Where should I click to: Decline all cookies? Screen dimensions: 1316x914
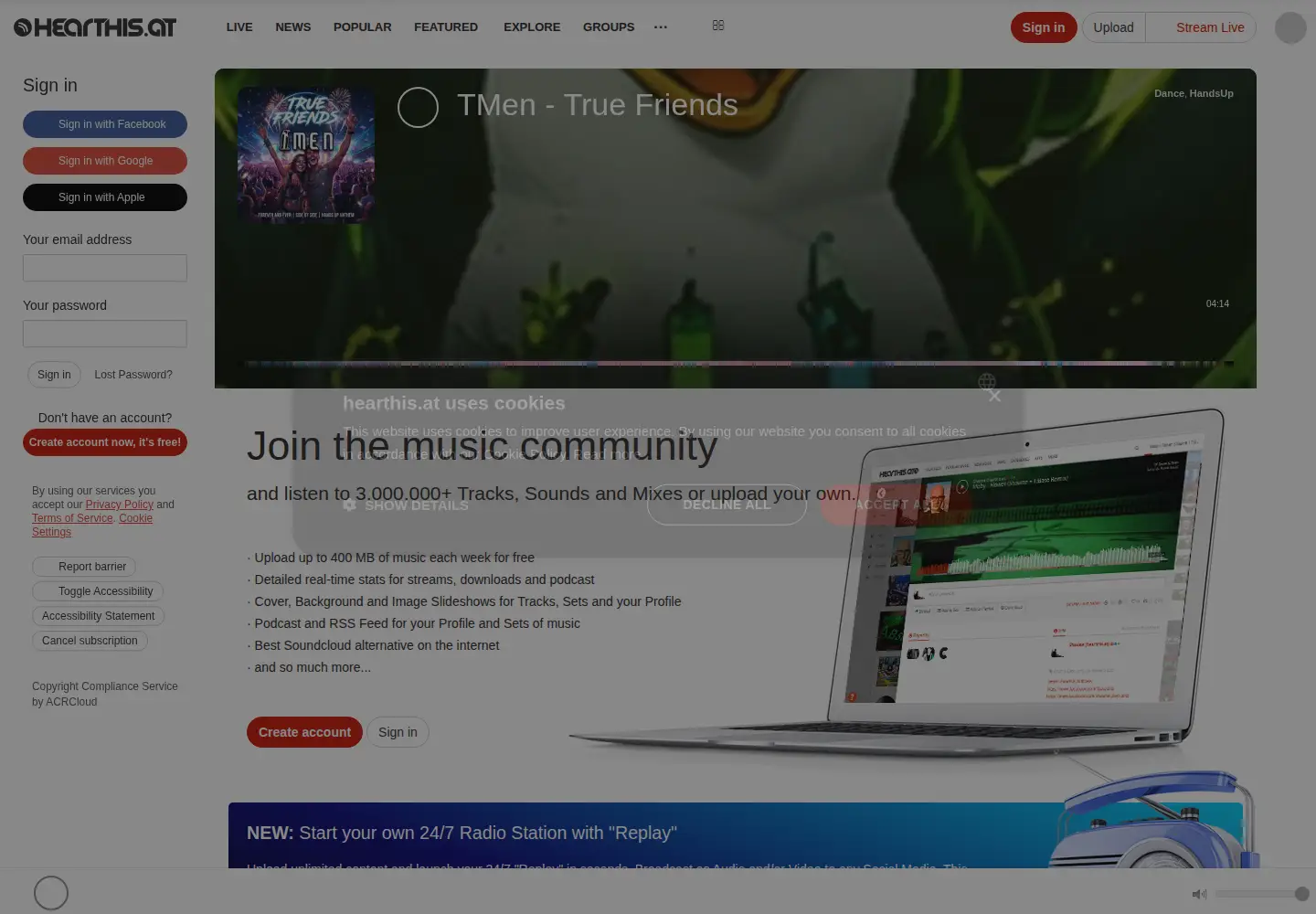click(727, 505)
